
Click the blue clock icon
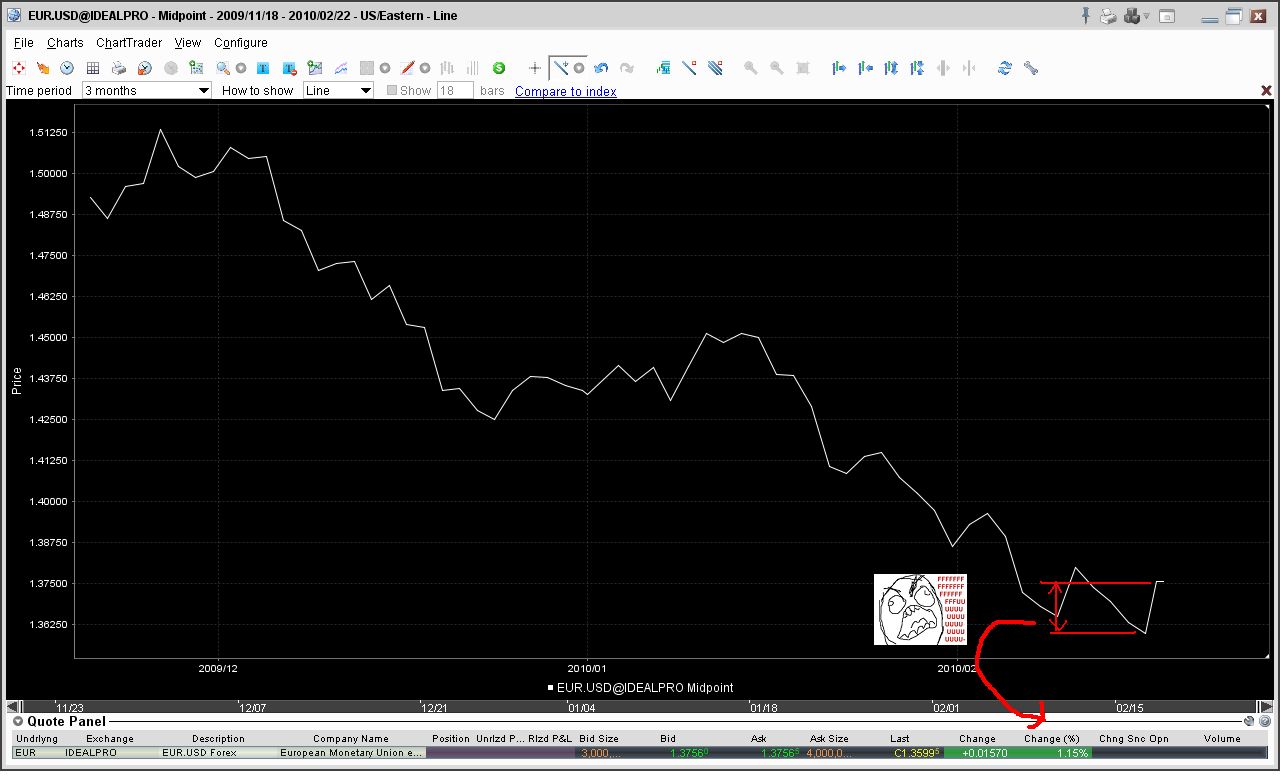tap(67, 68)
